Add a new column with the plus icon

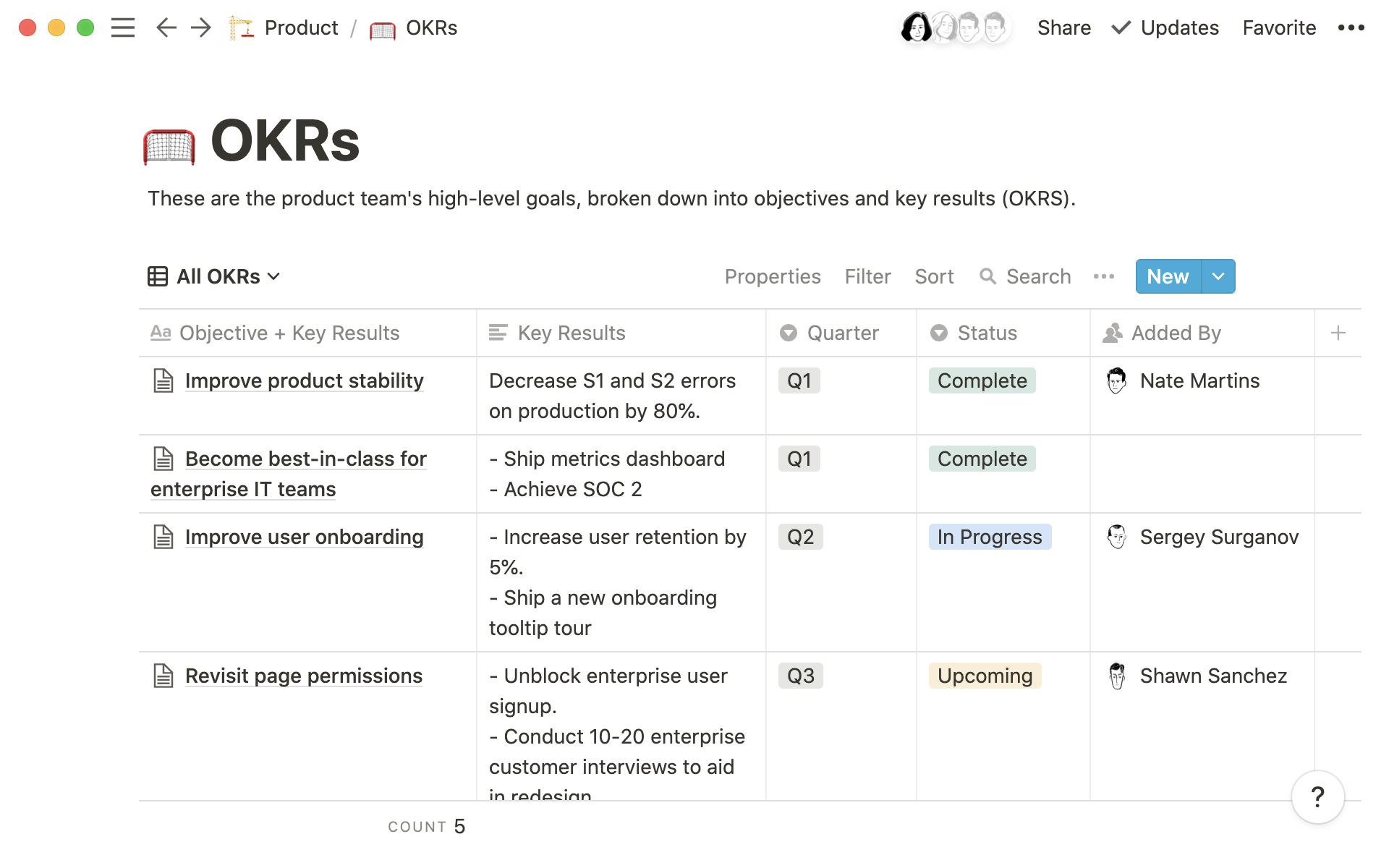(1337, 333)
